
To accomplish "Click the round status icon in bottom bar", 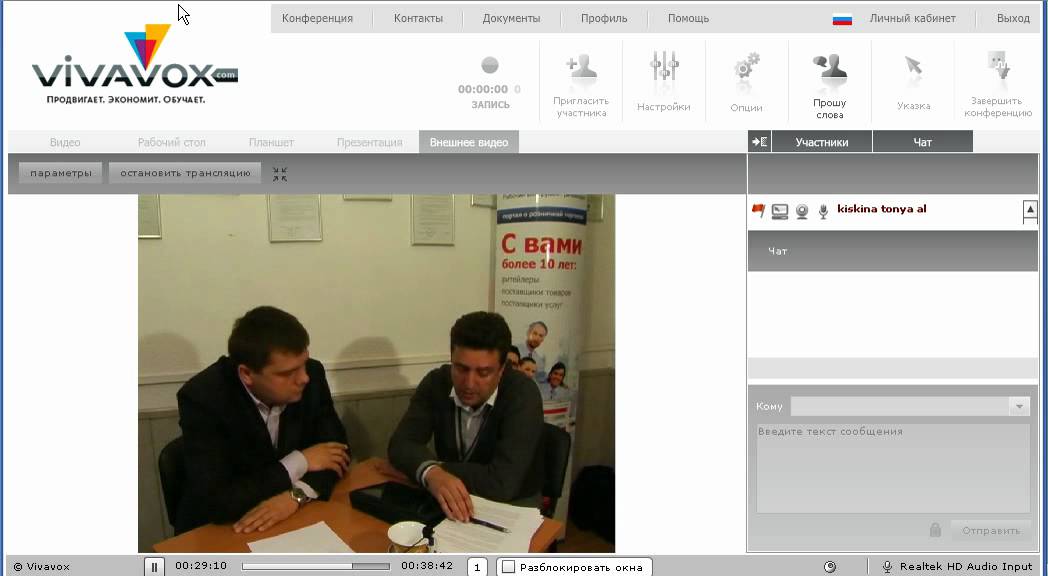I will pos(829,567).
